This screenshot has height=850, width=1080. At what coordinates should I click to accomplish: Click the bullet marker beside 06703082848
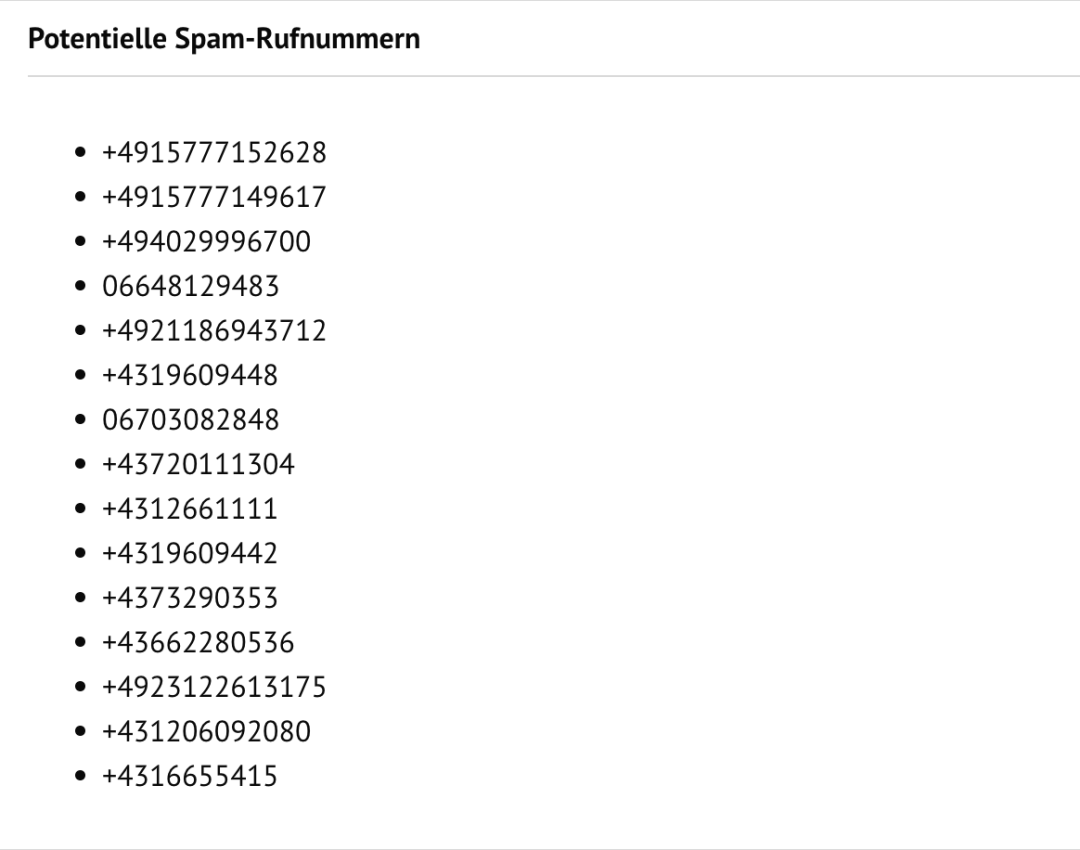pyautogui.click(x=81, y=421)
